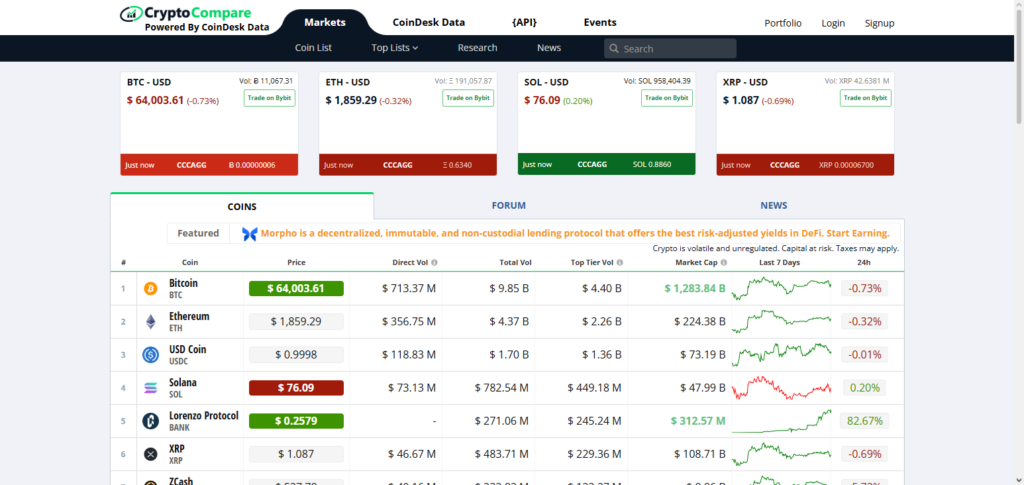Switch to the FORUM tab
This screenshot has height=485, width=1024.
[508, 206]
